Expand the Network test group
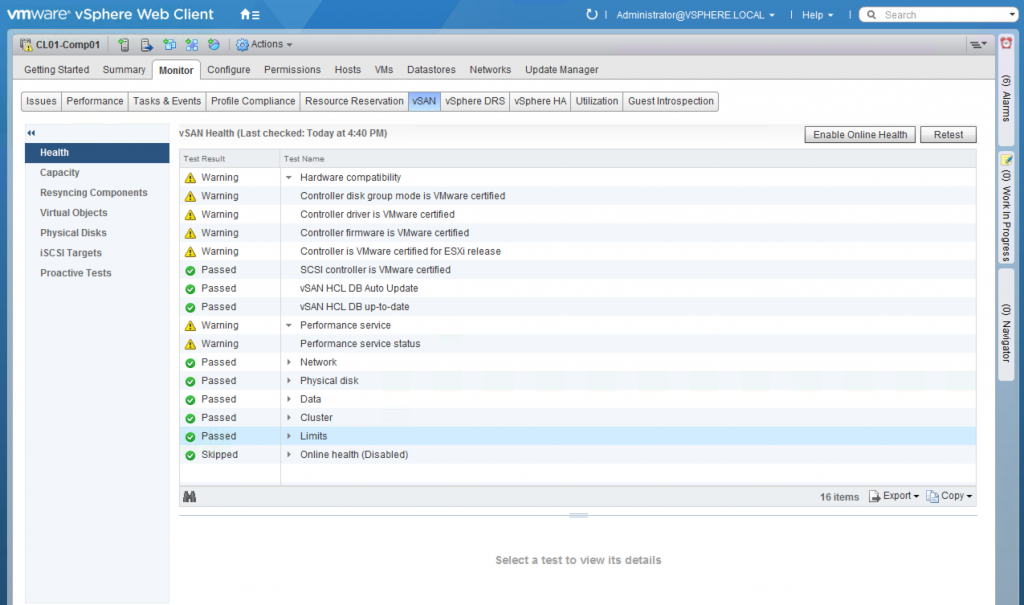The width and height of the screenshot is (1024, 605). click(x=289, y=362)
